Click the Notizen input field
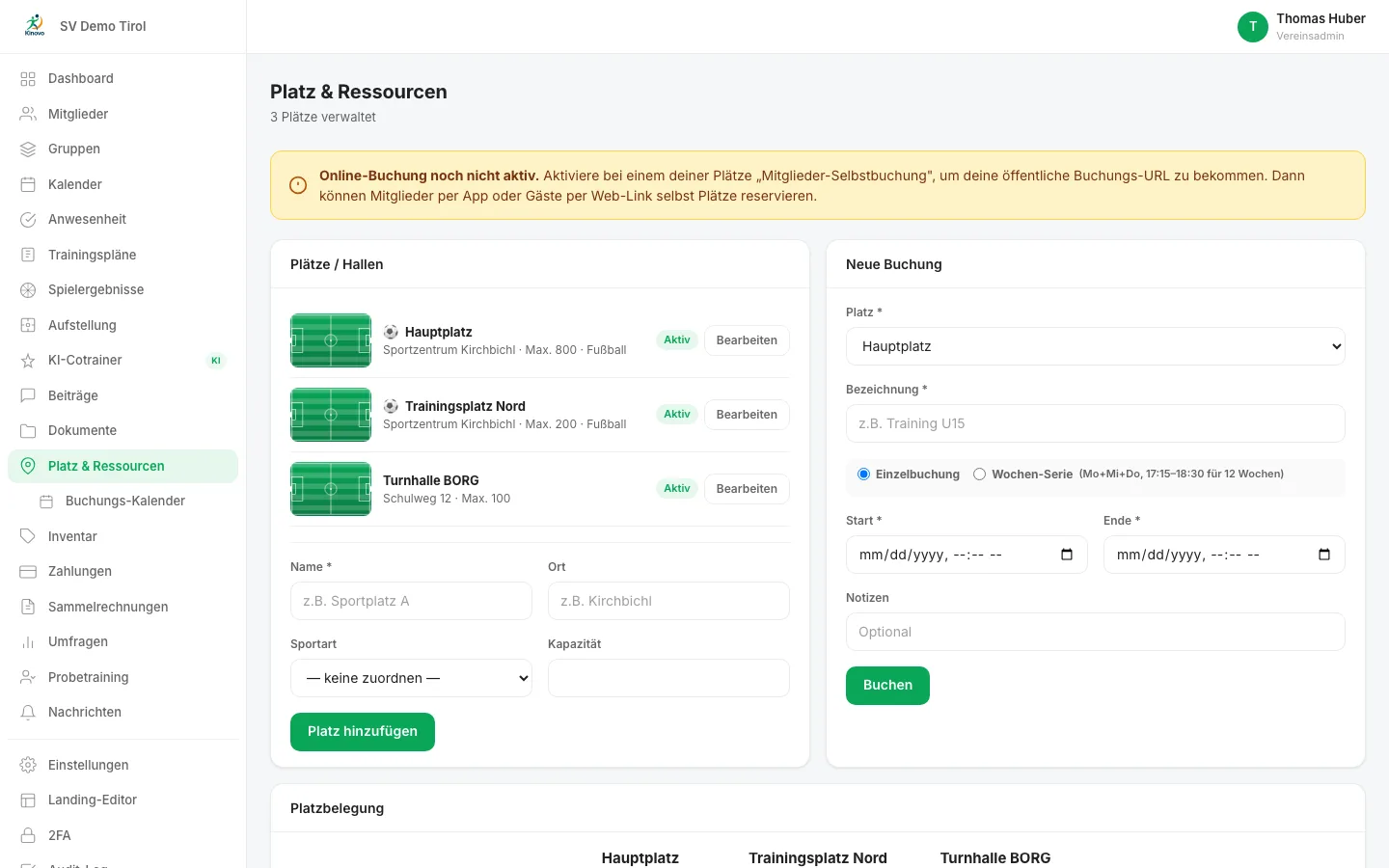This screenshot has height=868, width=1389. (1096, 632)
